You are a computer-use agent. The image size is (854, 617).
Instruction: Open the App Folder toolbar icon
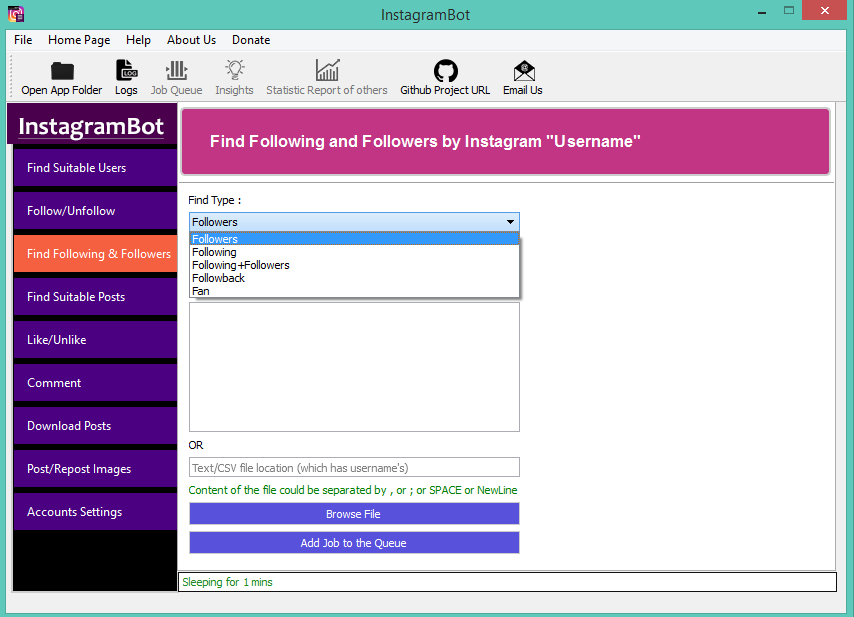pos(62,71)
